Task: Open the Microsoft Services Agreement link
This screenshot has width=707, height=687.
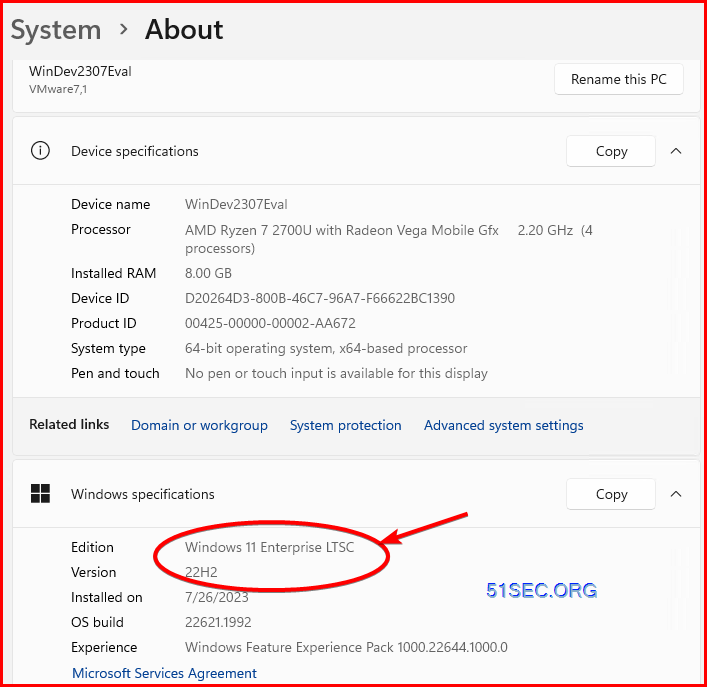Action: 164,673
